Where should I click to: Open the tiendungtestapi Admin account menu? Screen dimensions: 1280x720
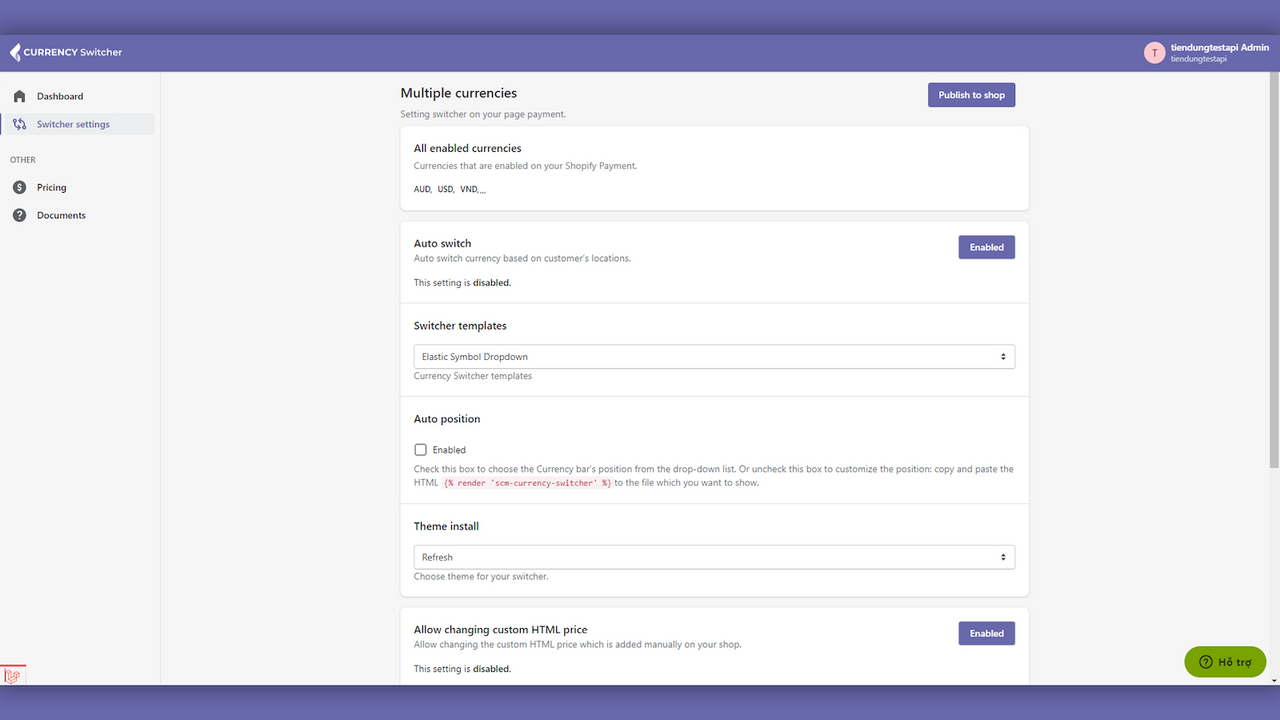tap(1219, 48)
